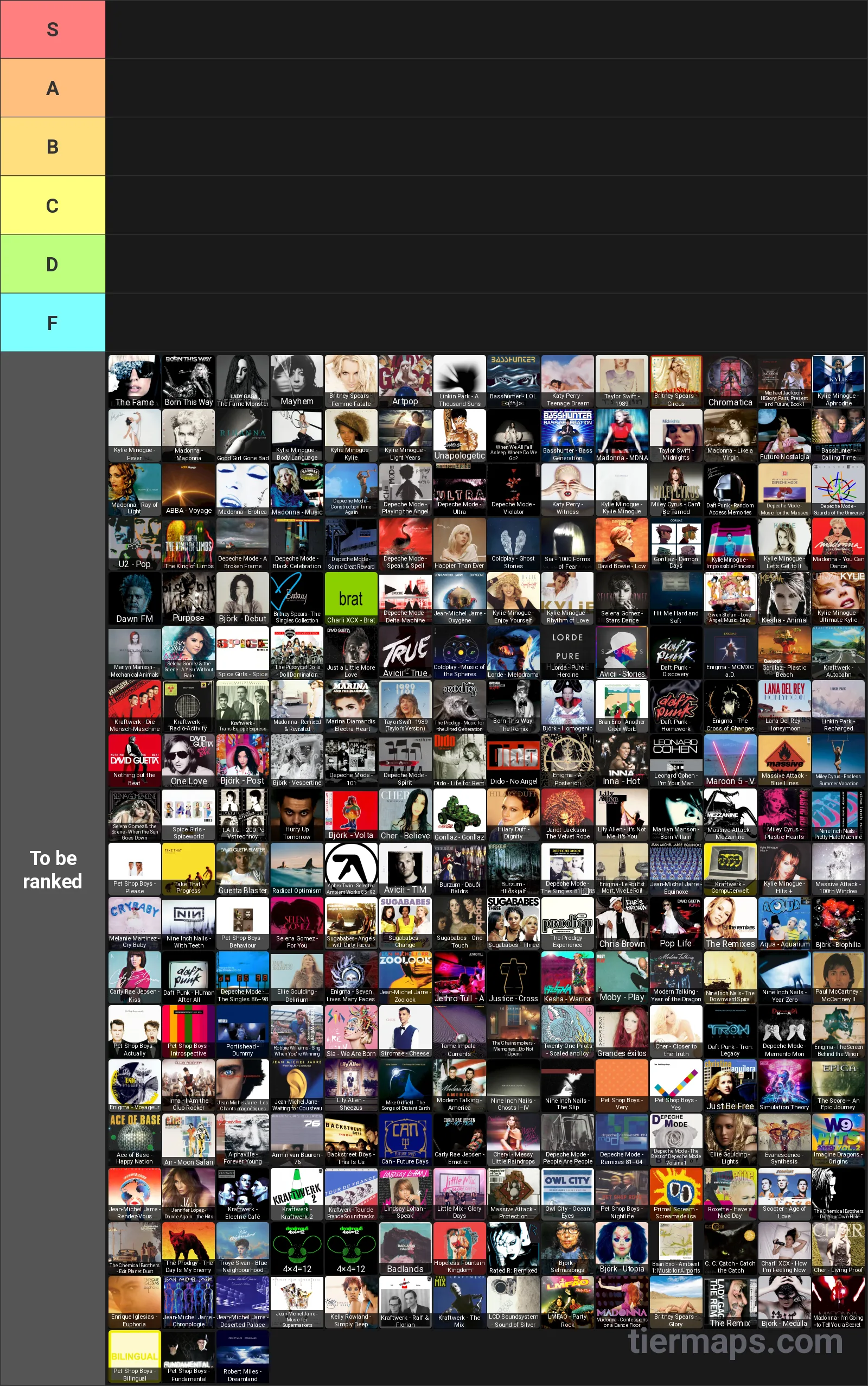
Task: Click Dido No Angel cover
Action: coord(513,761)
